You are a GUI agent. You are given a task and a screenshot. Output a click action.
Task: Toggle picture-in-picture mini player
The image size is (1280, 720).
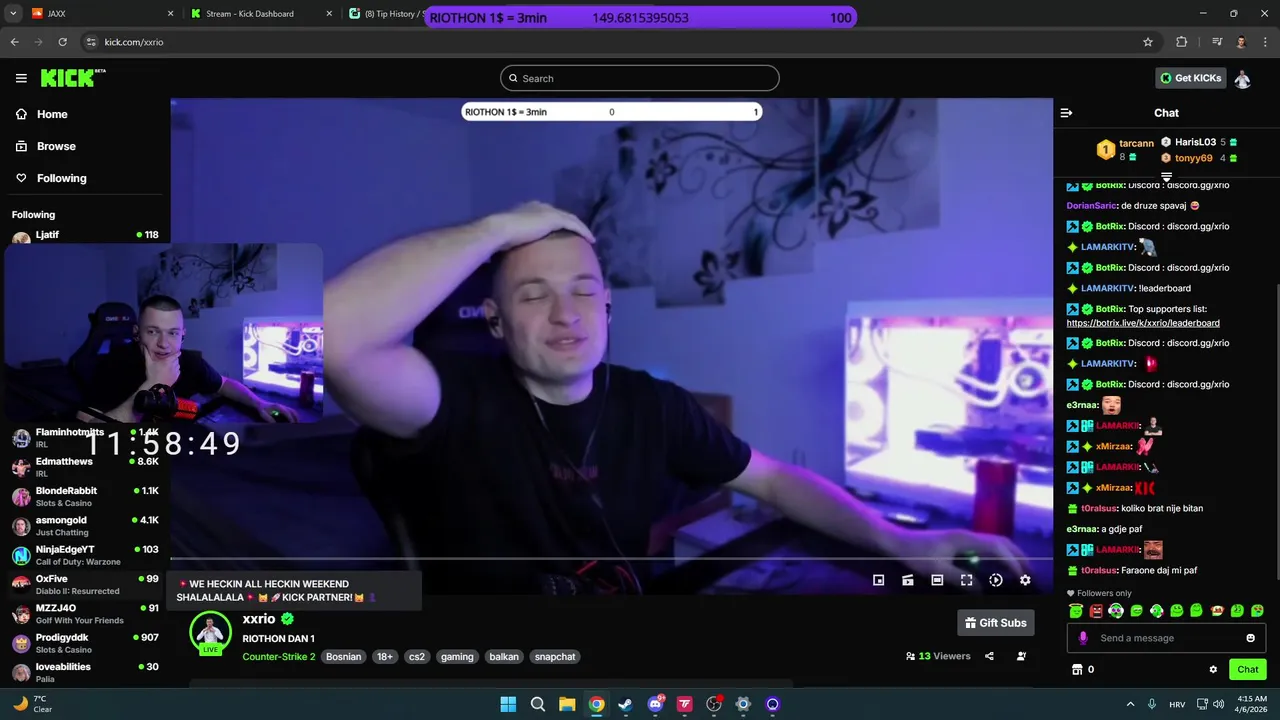(x=878, y=580)
